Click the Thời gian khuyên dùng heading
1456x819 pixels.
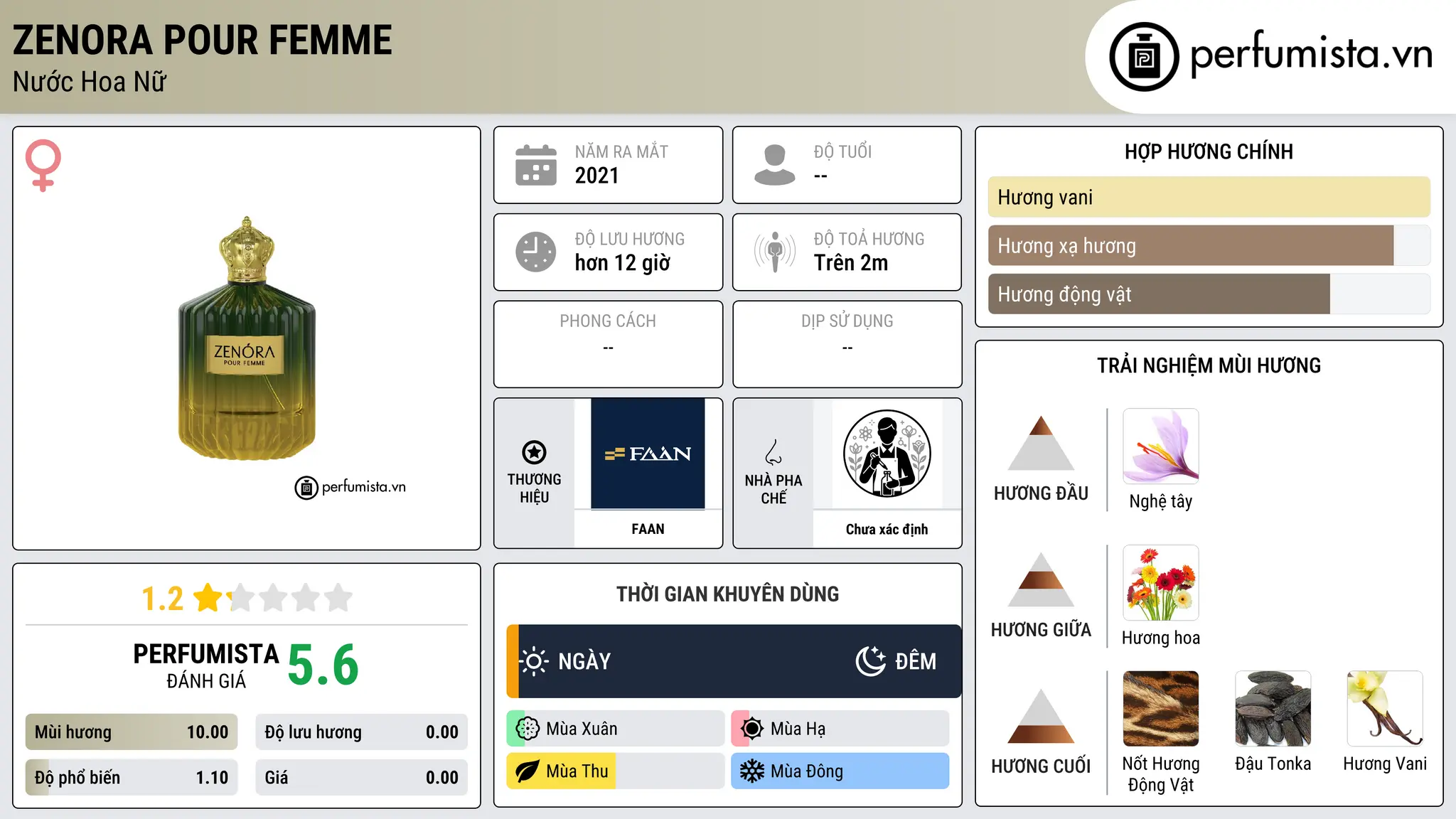(727, 594)
